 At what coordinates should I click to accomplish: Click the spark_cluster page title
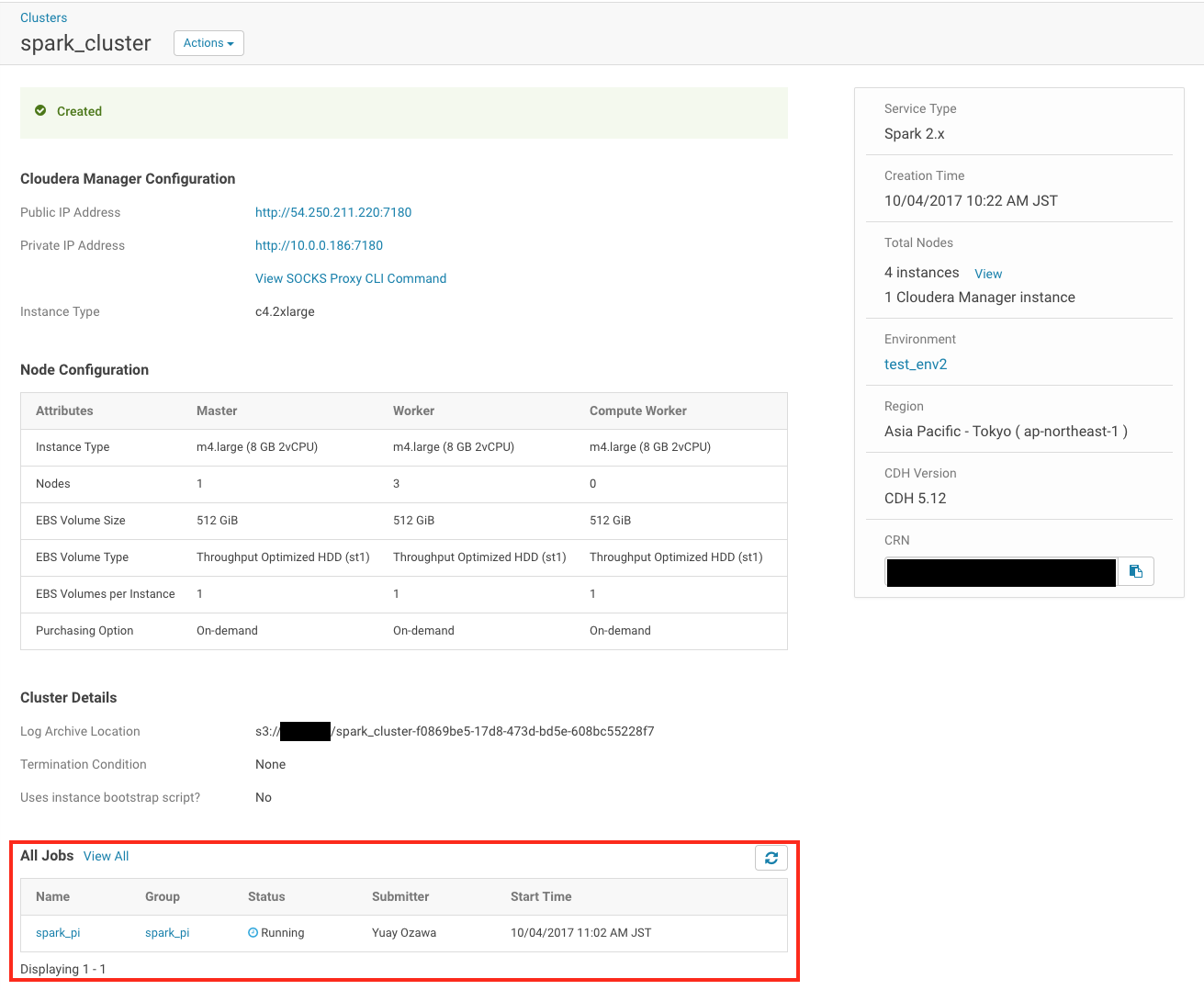point(85,42)
